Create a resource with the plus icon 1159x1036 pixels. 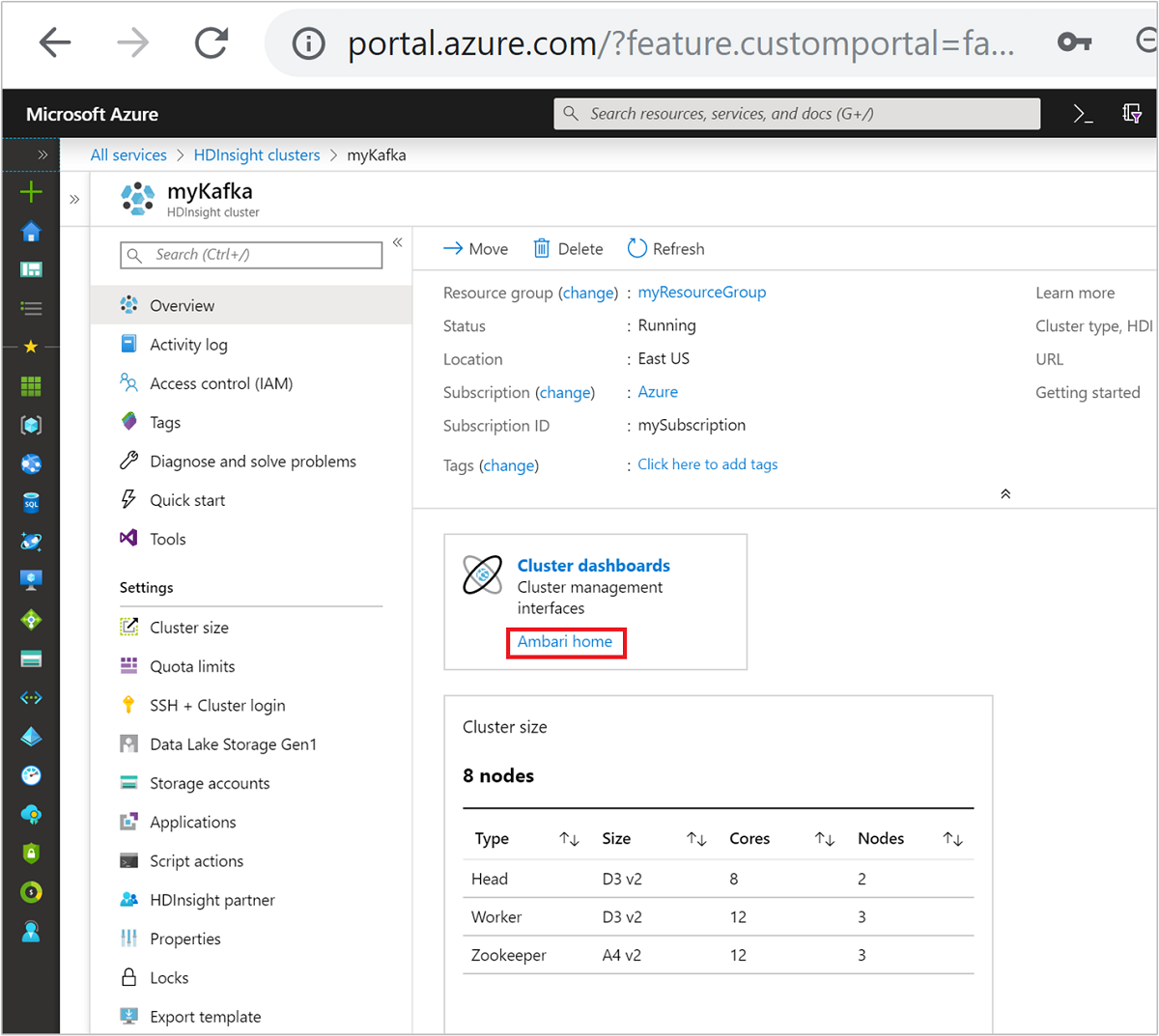[31, 192]
